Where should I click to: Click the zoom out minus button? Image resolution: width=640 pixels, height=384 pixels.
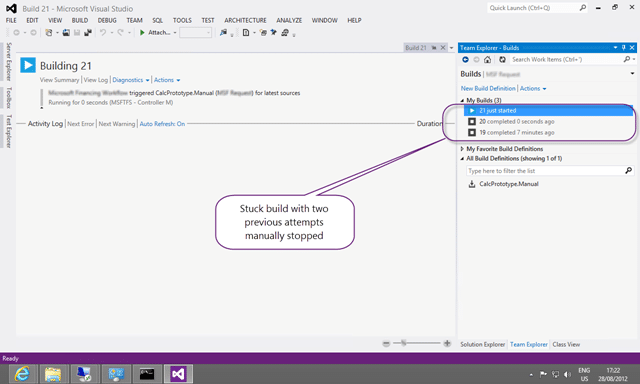tap(386, 344)
